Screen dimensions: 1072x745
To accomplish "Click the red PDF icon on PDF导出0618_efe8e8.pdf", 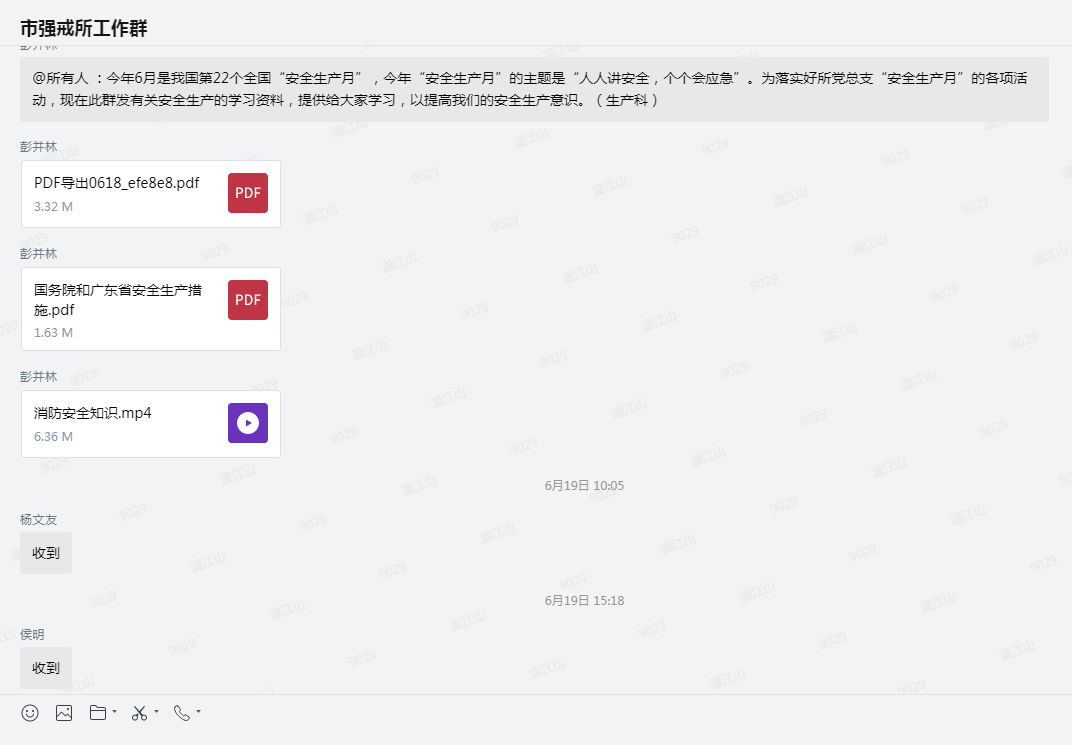I will 247,192.
